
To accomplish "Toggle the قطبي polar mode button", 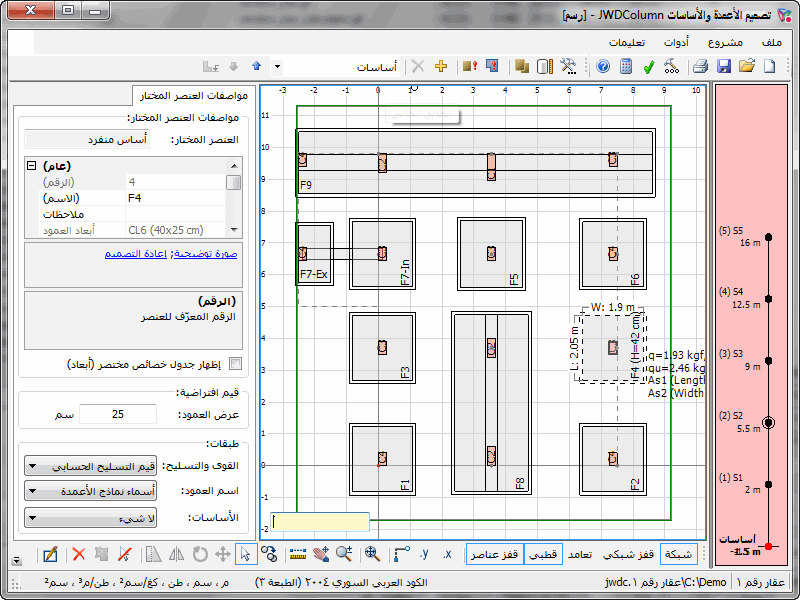I will coord(544,554).
